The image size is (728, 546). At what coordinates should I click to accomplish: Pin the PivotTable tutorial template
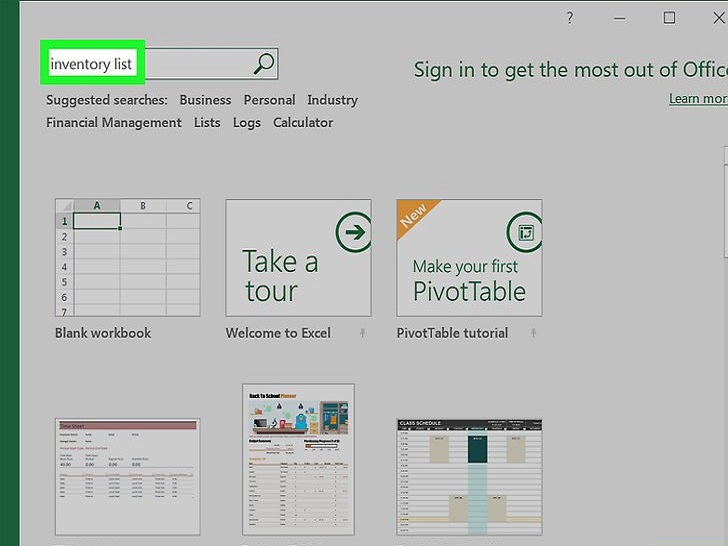pyautogui.click(x=533, y=332)
